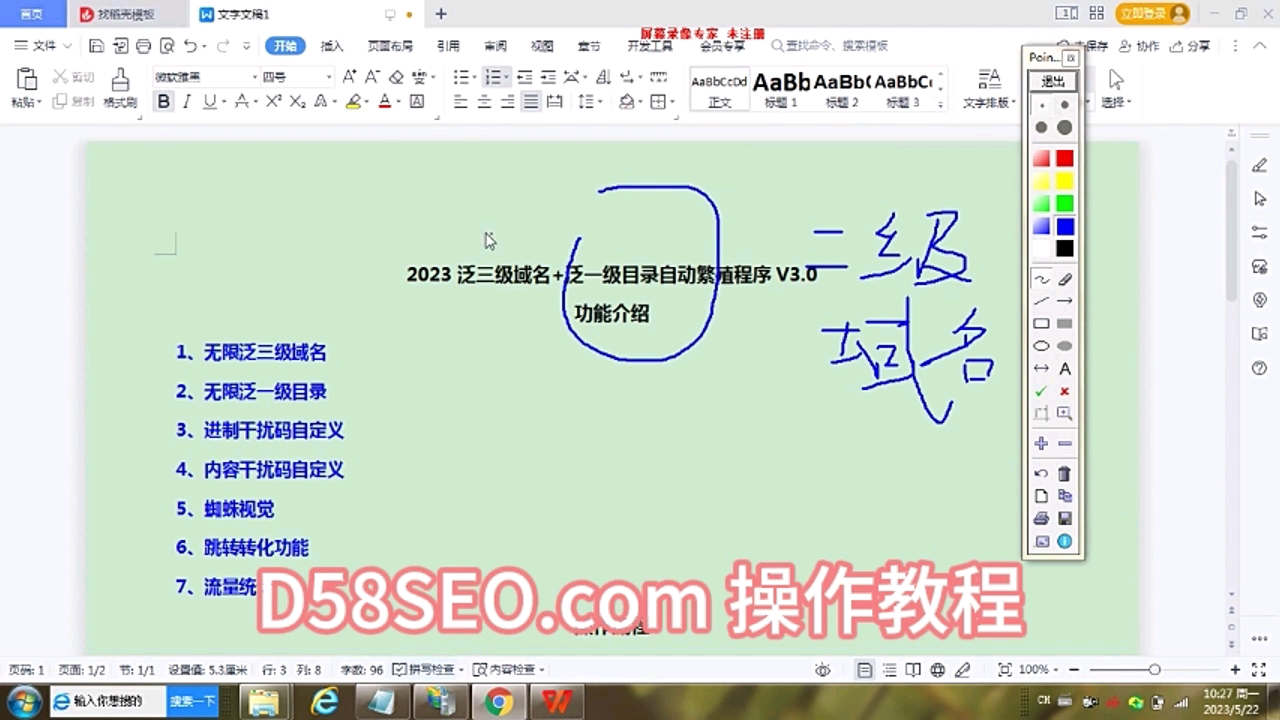Expand the 拼写检查 dropdown in status bar

click(x=461, y=670)
